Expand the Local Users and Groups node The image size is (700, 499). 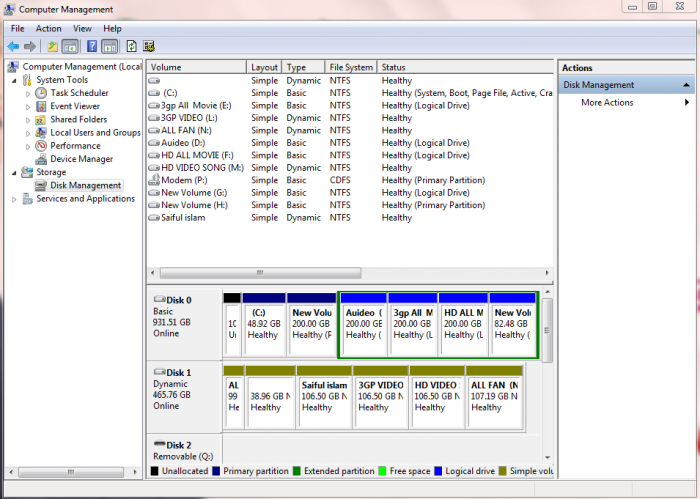(x=27, y=133)
